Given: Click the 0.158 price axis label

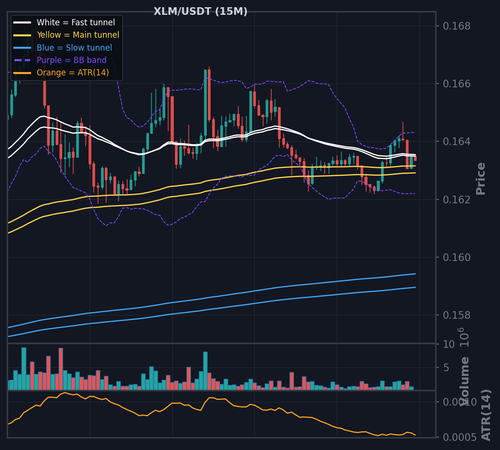Looking at the screenshot, I should coord(456,315).
